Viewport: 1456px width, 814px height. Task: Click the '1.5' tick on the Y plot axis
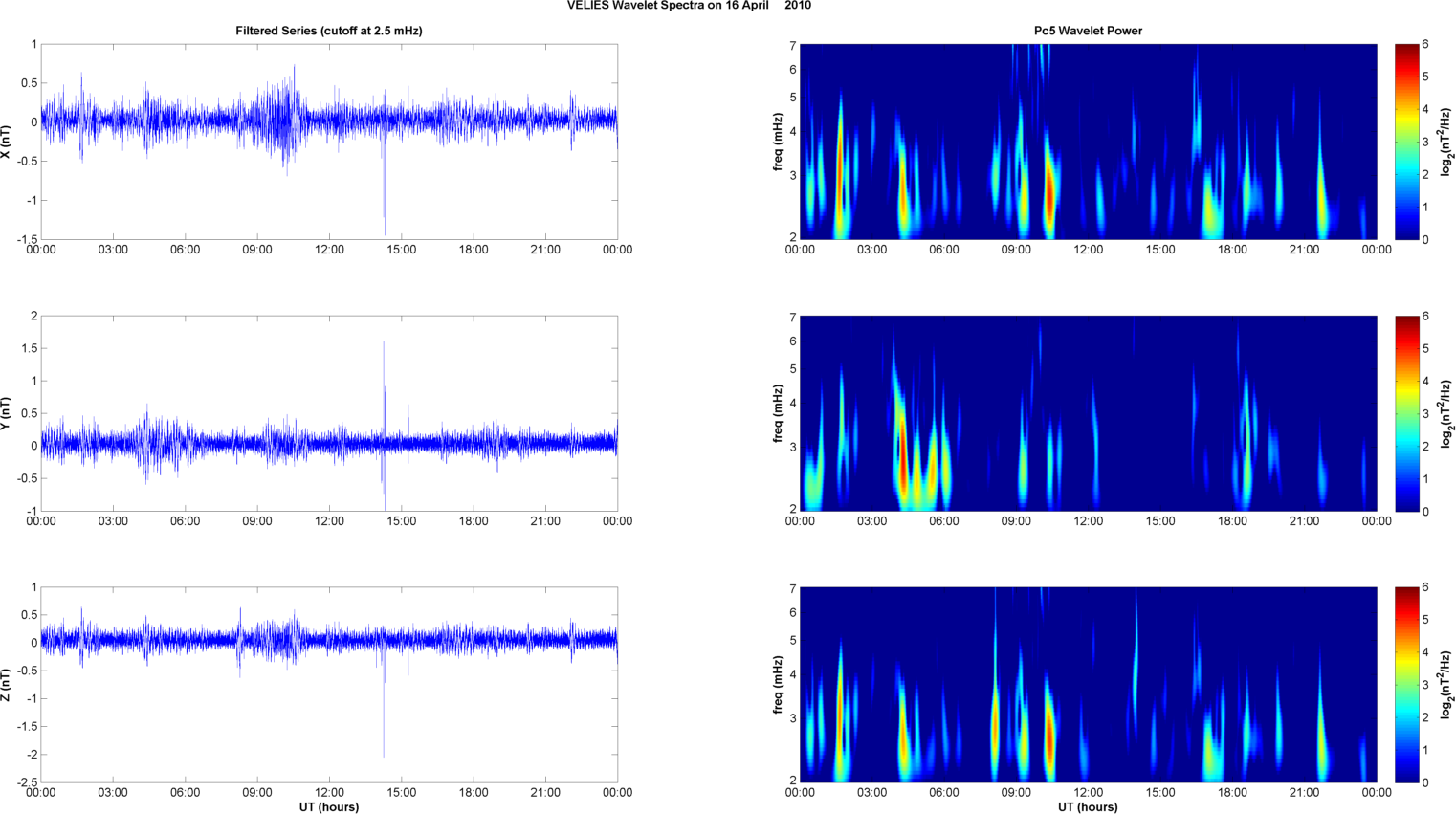click(30, 348)
